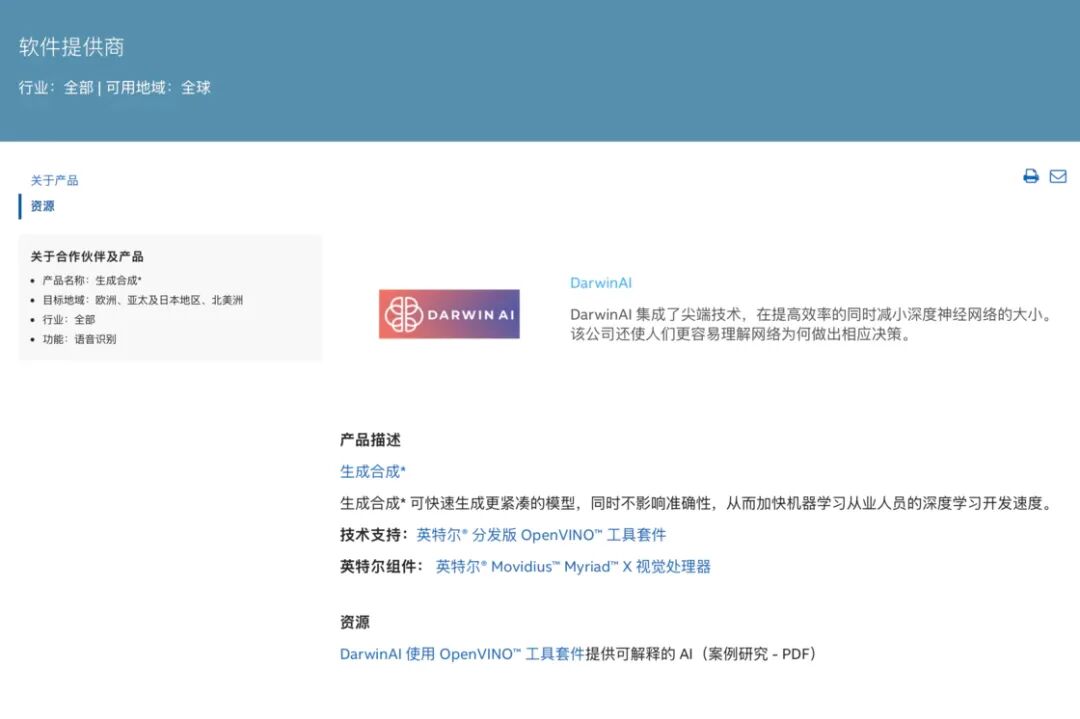Click the DarwinAI 集成了尖端技术 description paragraph
The image size is (1080, 719).
coord(811,324)
